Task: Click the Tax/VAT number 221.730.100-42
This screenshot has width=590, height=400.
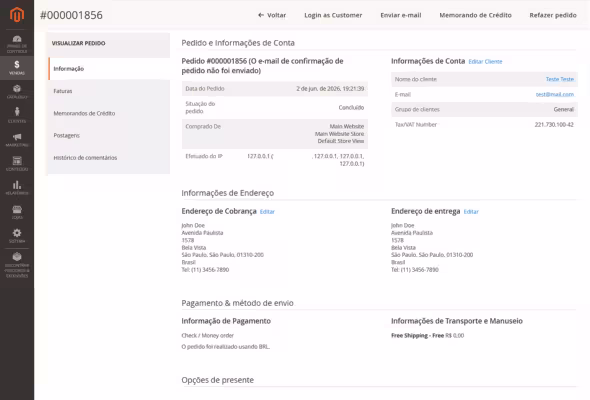Action: [x=554, y=125]
